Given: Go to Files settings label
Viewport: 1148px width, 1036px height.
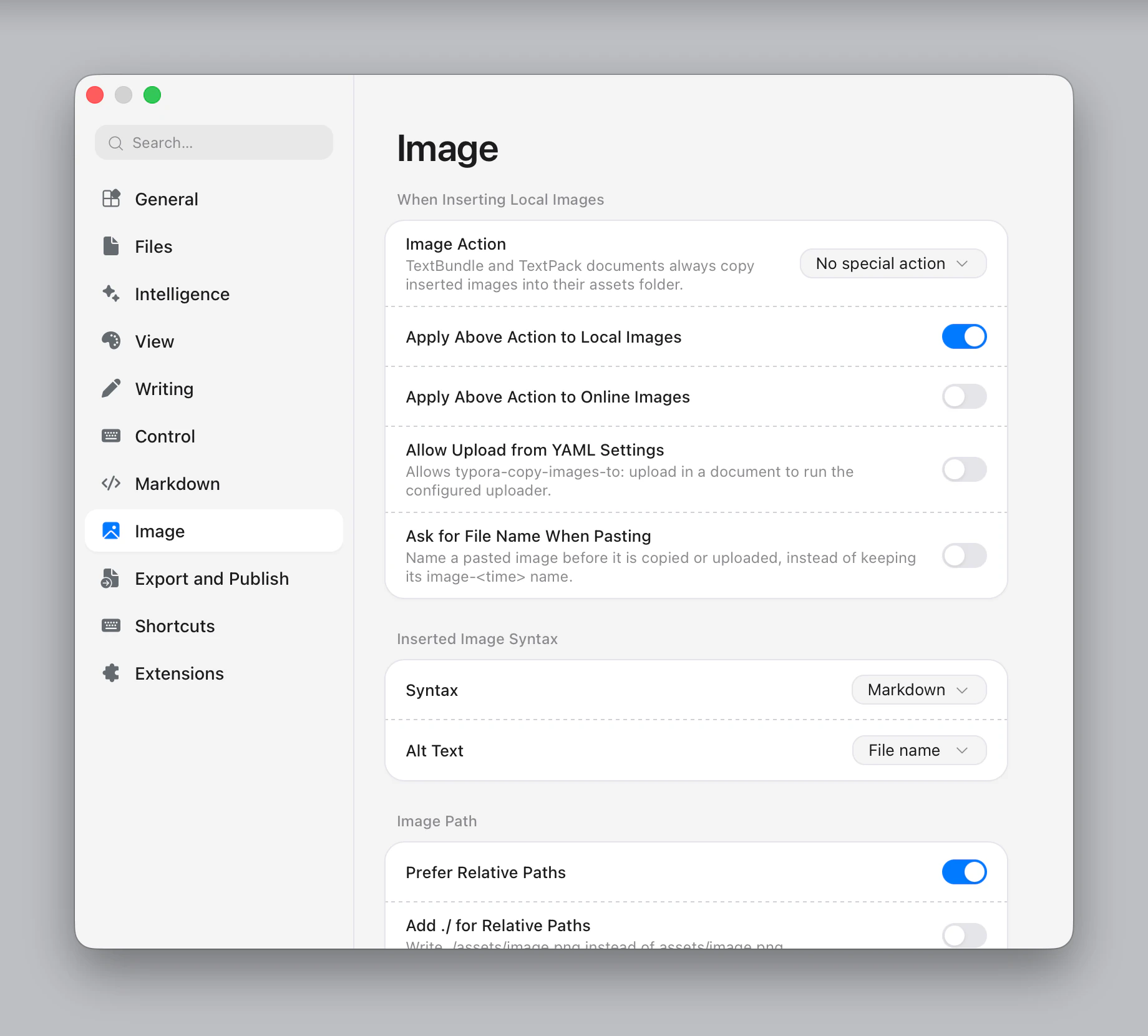Looking at the screenshot, I should point(153,247).
